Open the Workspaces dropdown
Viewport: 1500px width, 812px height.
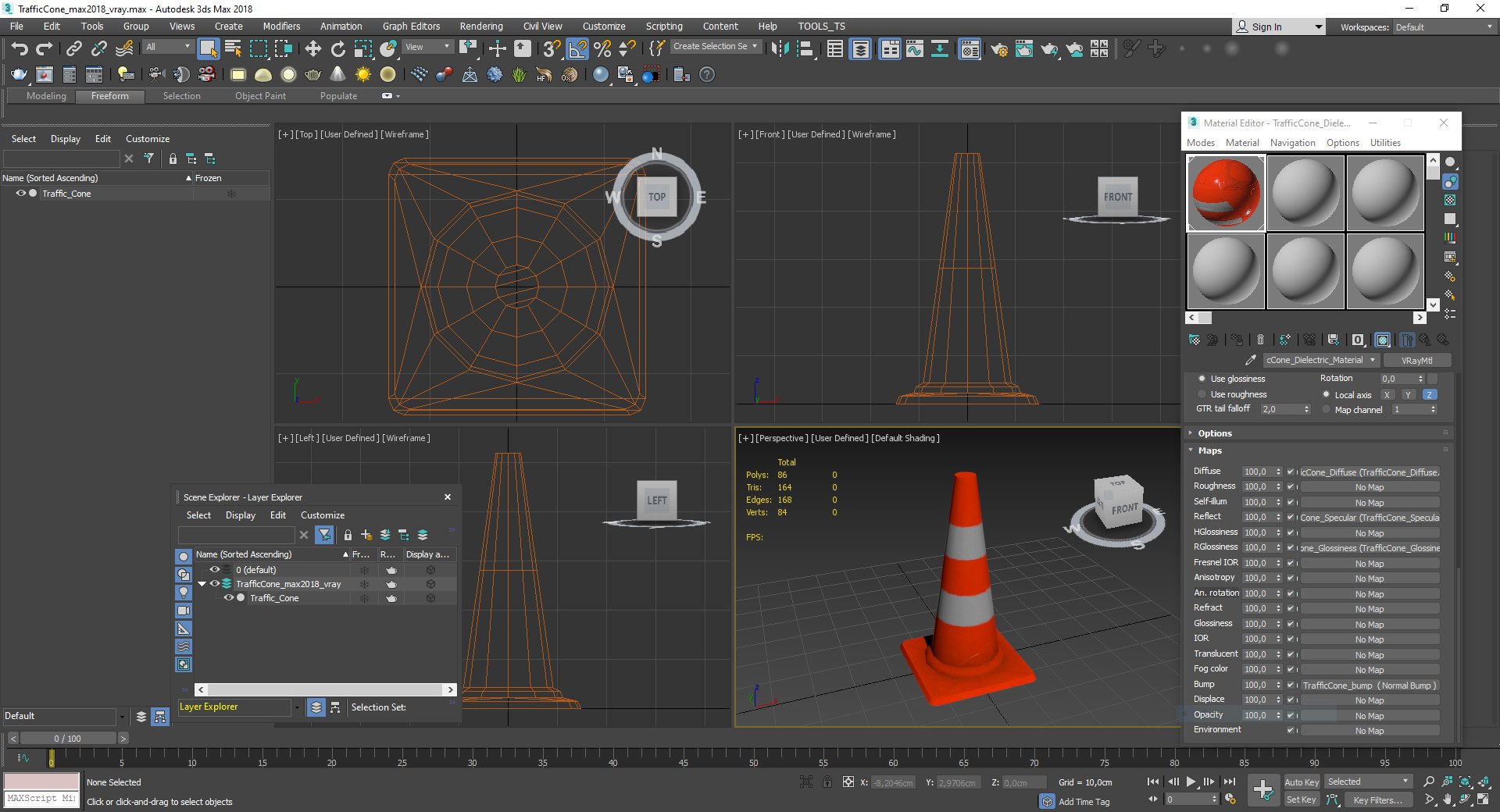click(x=1445, y=27)
